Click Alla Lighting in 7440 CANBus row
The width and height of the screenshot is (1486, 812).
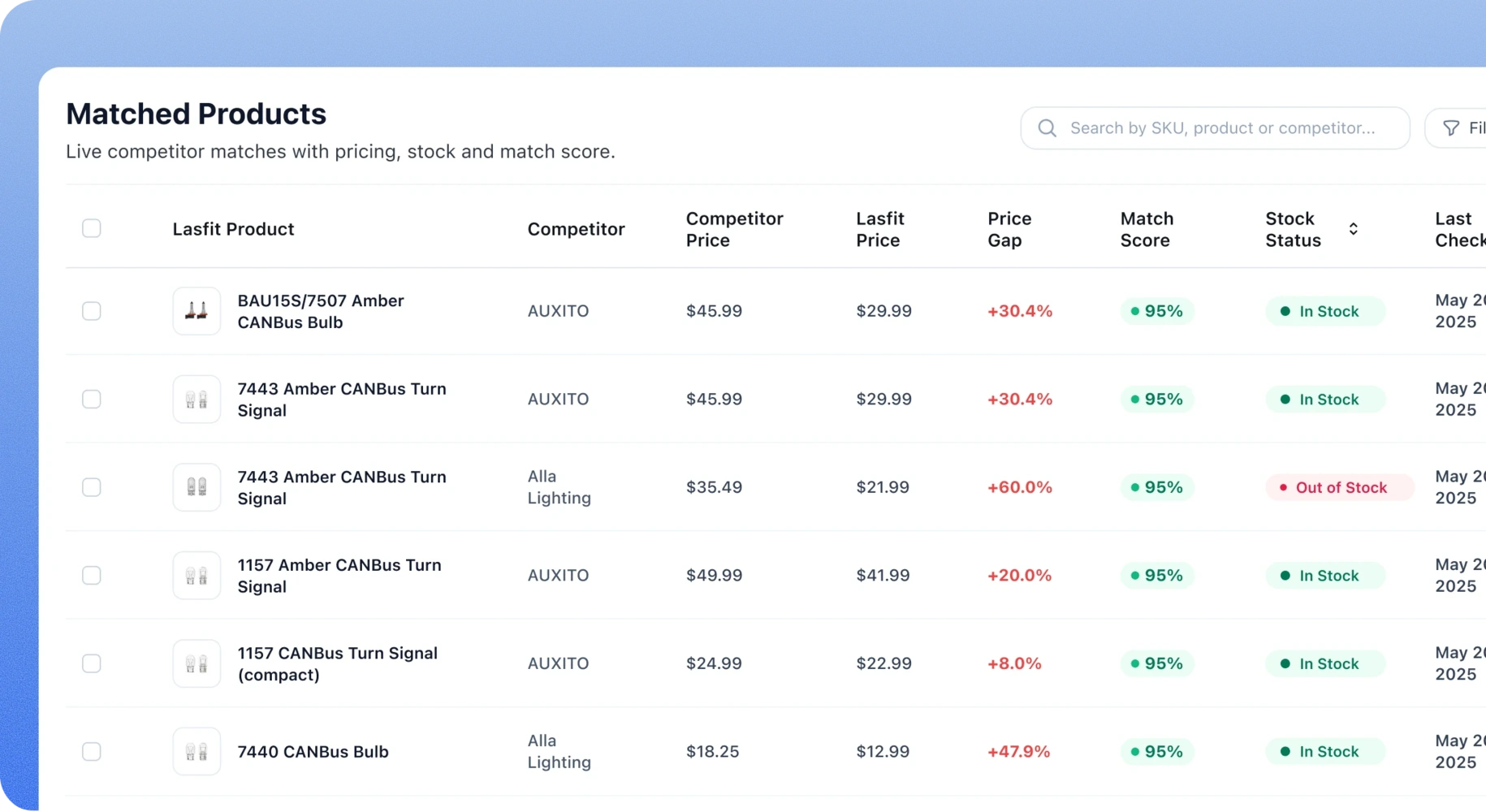point(559,752)
